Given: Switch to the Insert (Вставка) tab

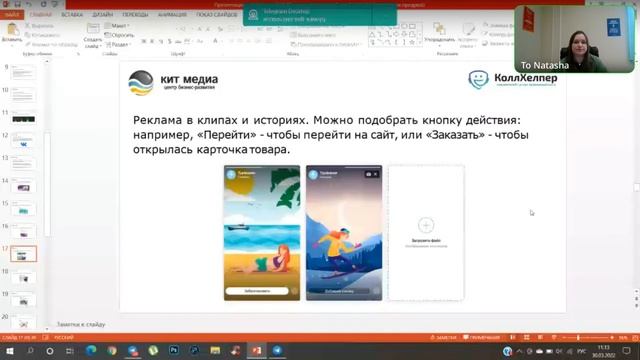Looking at the screenshot, I should click(x=72, y=15).
